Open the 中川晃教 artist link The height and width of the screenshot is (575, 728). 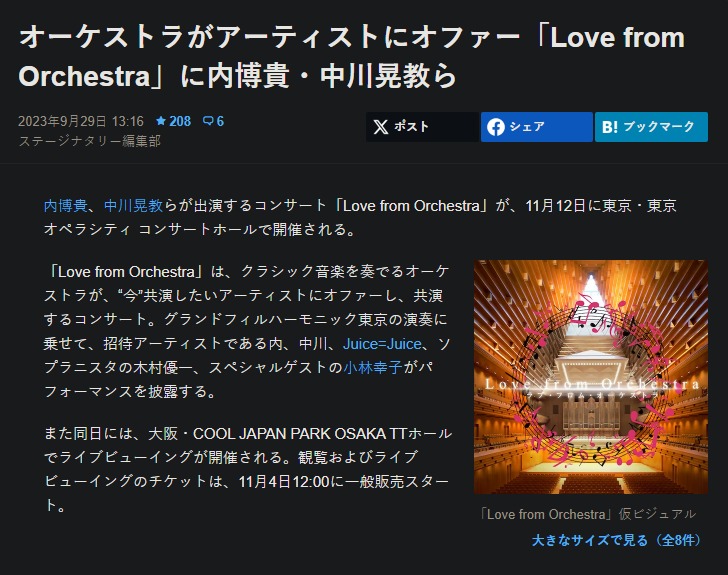pyautogui.click(x=133, y=205)
